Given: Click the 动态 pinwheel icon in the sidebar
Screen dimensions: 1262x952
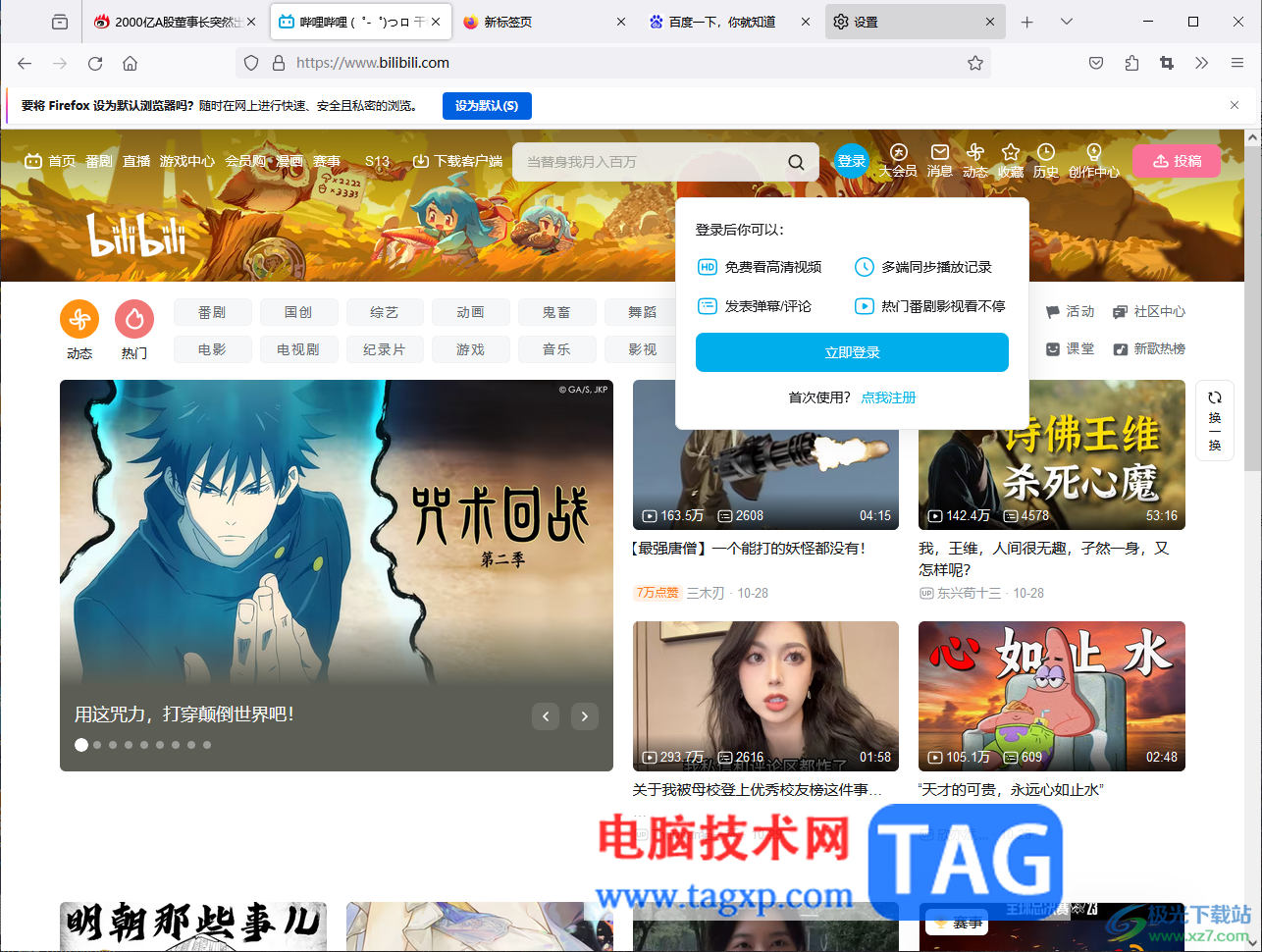Looking at the screenshot, I should (79, 318).
